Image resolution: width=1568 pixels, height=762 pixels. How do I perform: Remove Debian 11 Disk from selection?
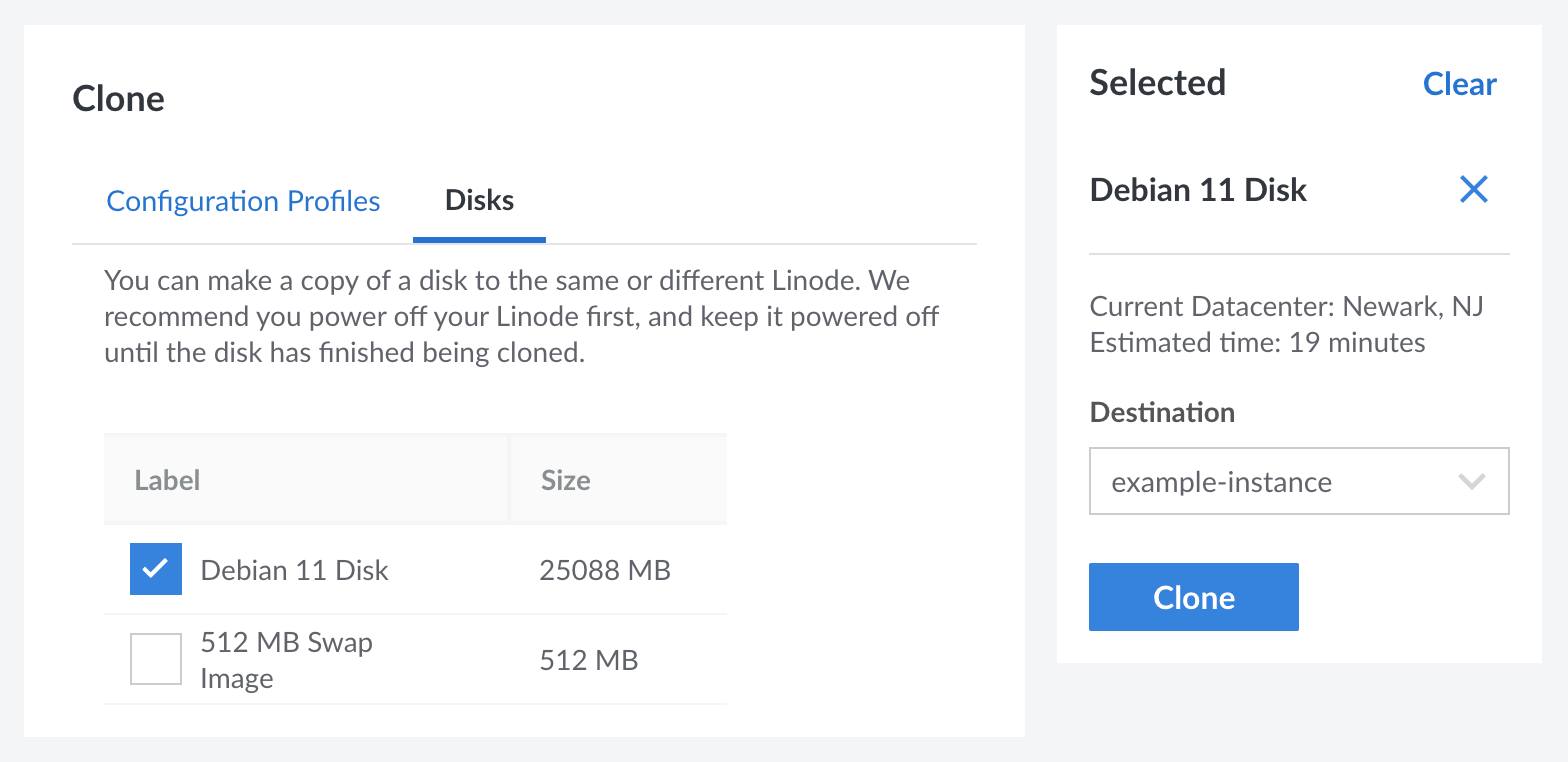point(1473,189)
